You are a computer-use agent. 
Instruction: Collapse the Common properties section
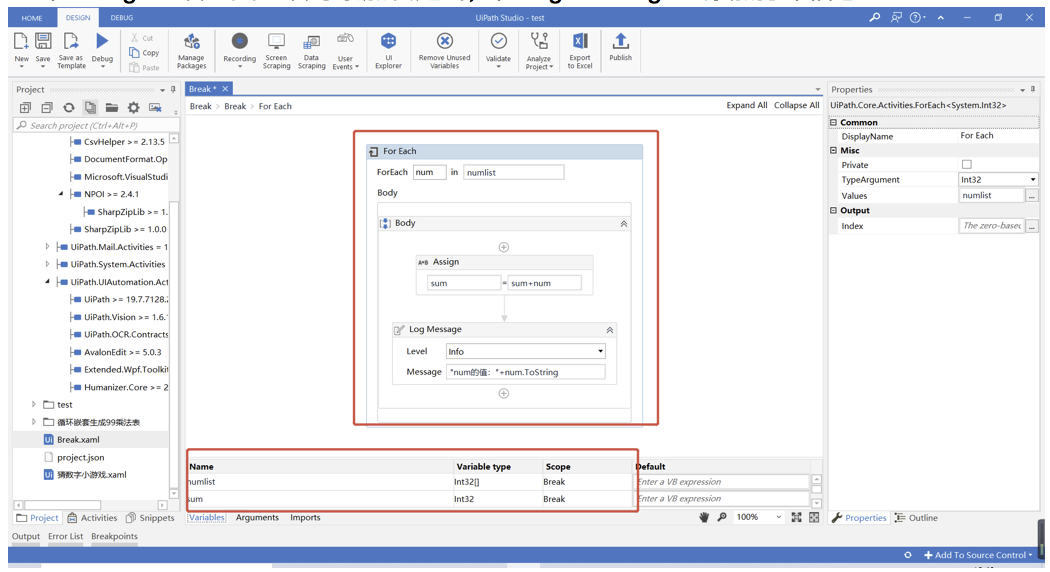tap(834, 123)
